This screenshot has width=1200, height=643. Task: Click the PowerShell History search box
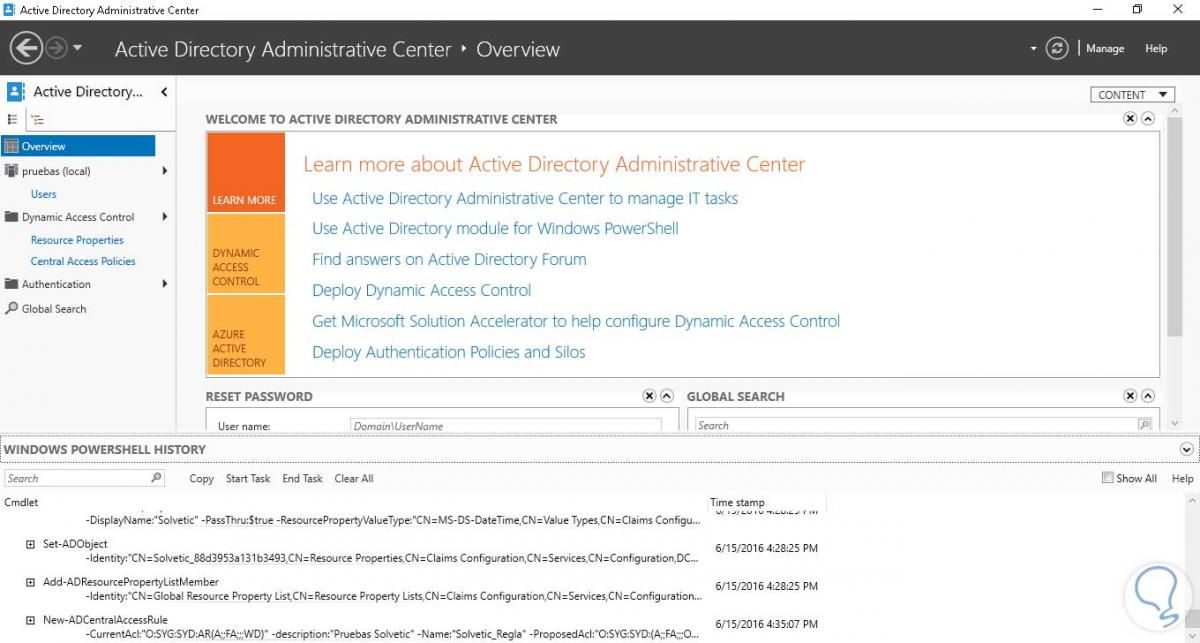(x=76, y=478)
